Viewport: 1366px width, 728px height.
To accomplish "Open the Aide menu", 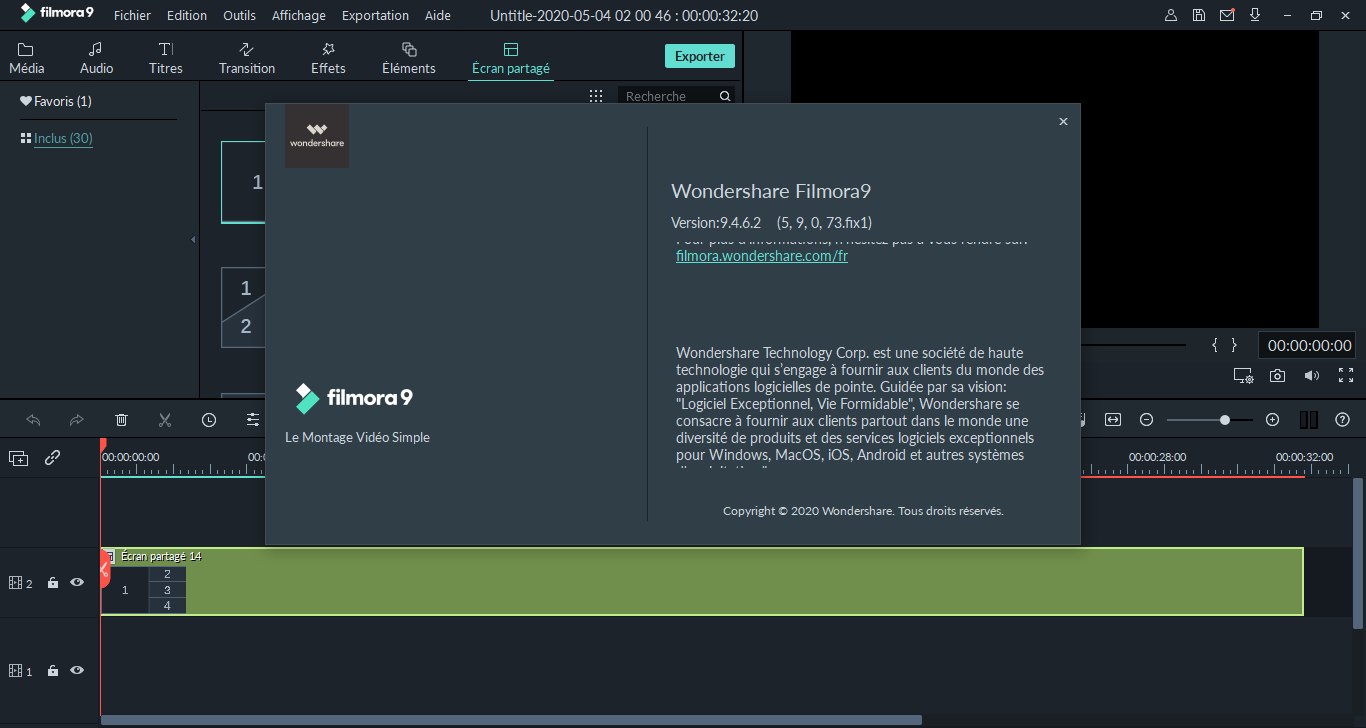I will tap(437, 15).
